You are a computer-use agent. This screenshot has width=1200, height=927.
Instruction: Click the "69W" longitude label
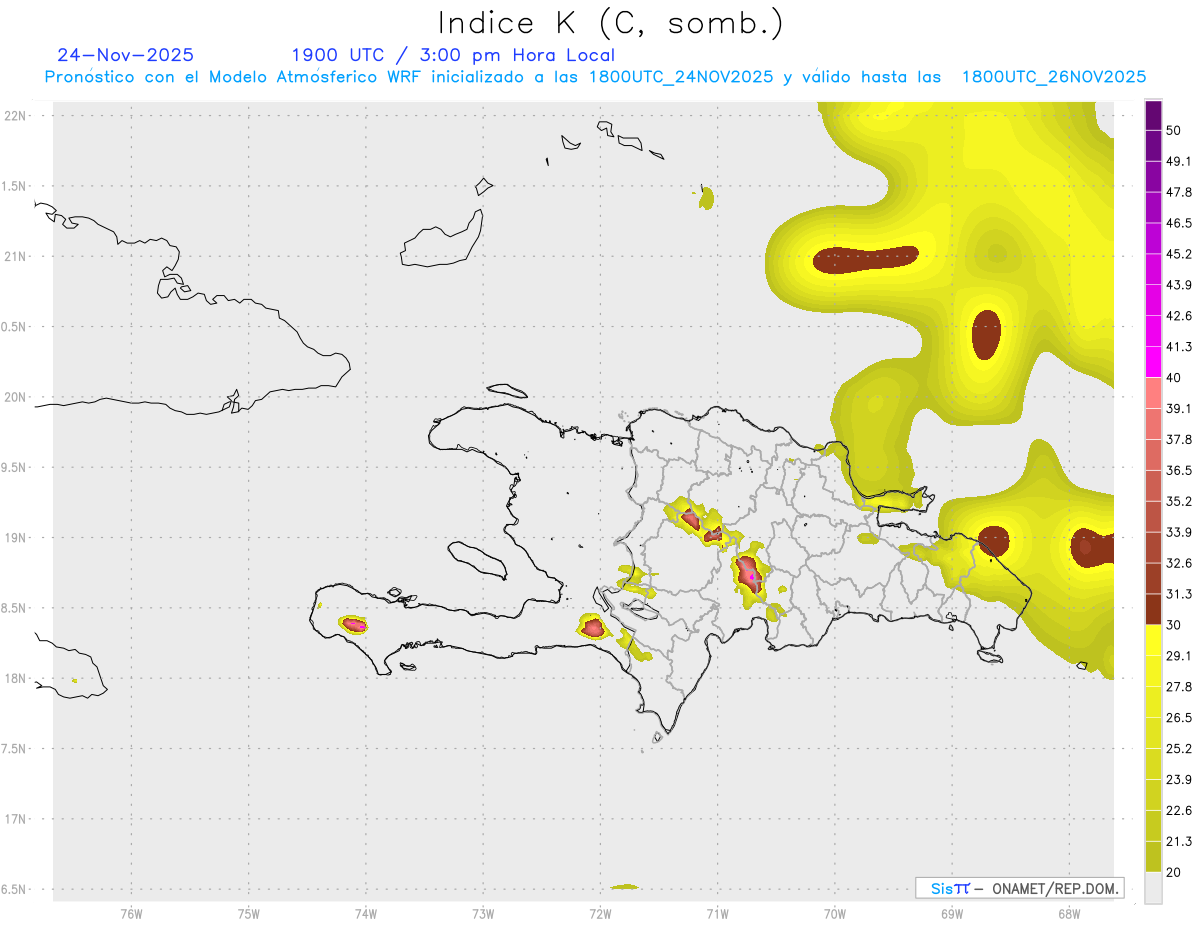952,913
